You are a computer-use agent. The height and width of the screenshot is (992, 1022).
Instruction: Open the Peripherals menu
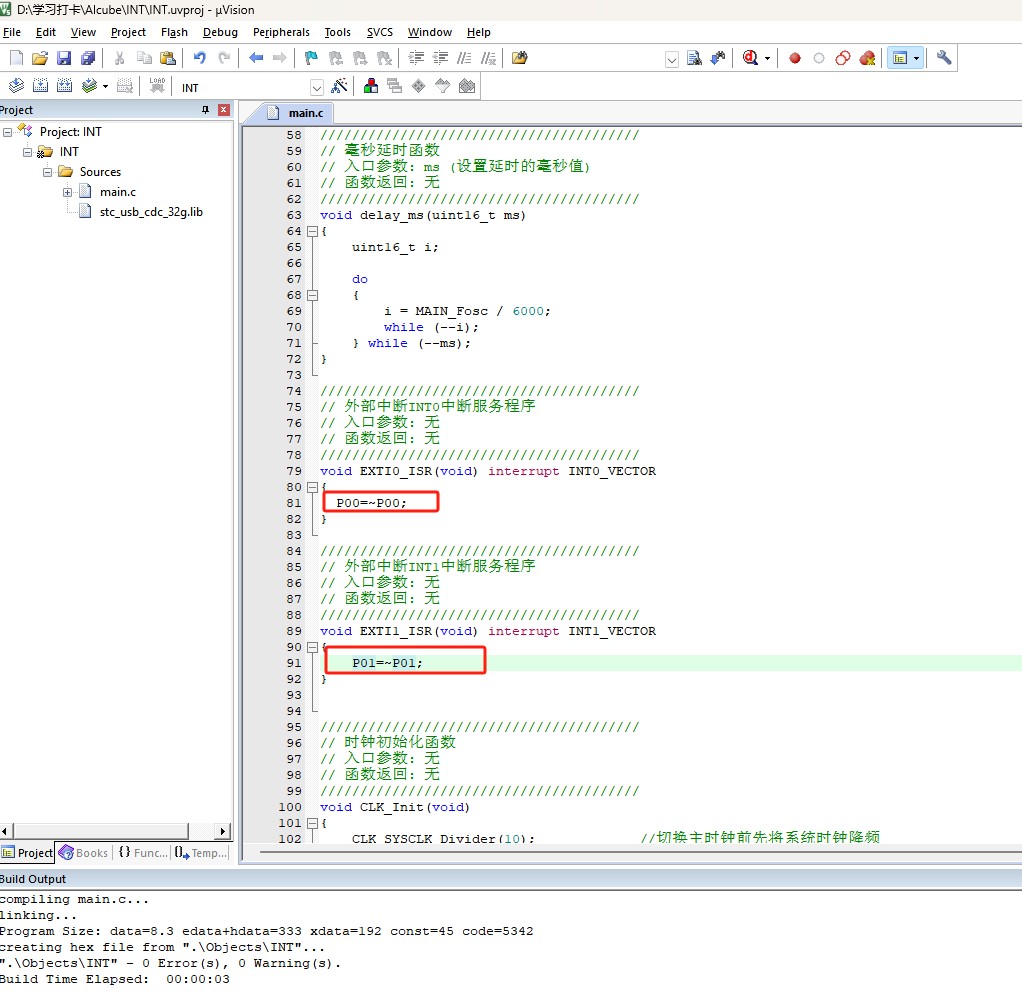pyautogui.click(x=281, y=32)
